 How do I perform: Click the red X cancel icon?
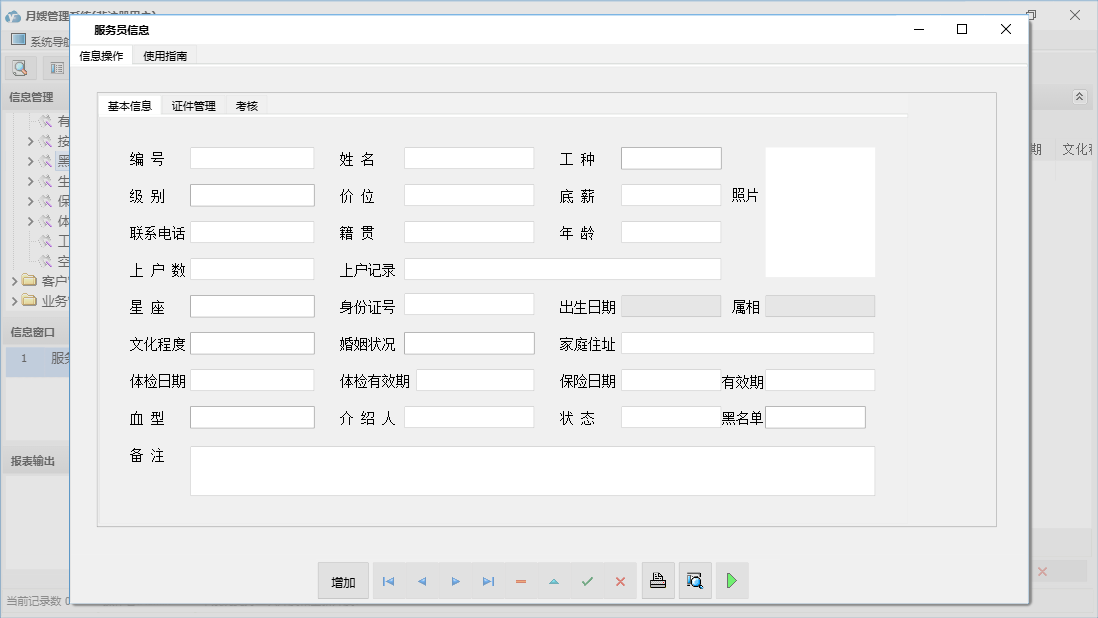[x=620, y=582]
